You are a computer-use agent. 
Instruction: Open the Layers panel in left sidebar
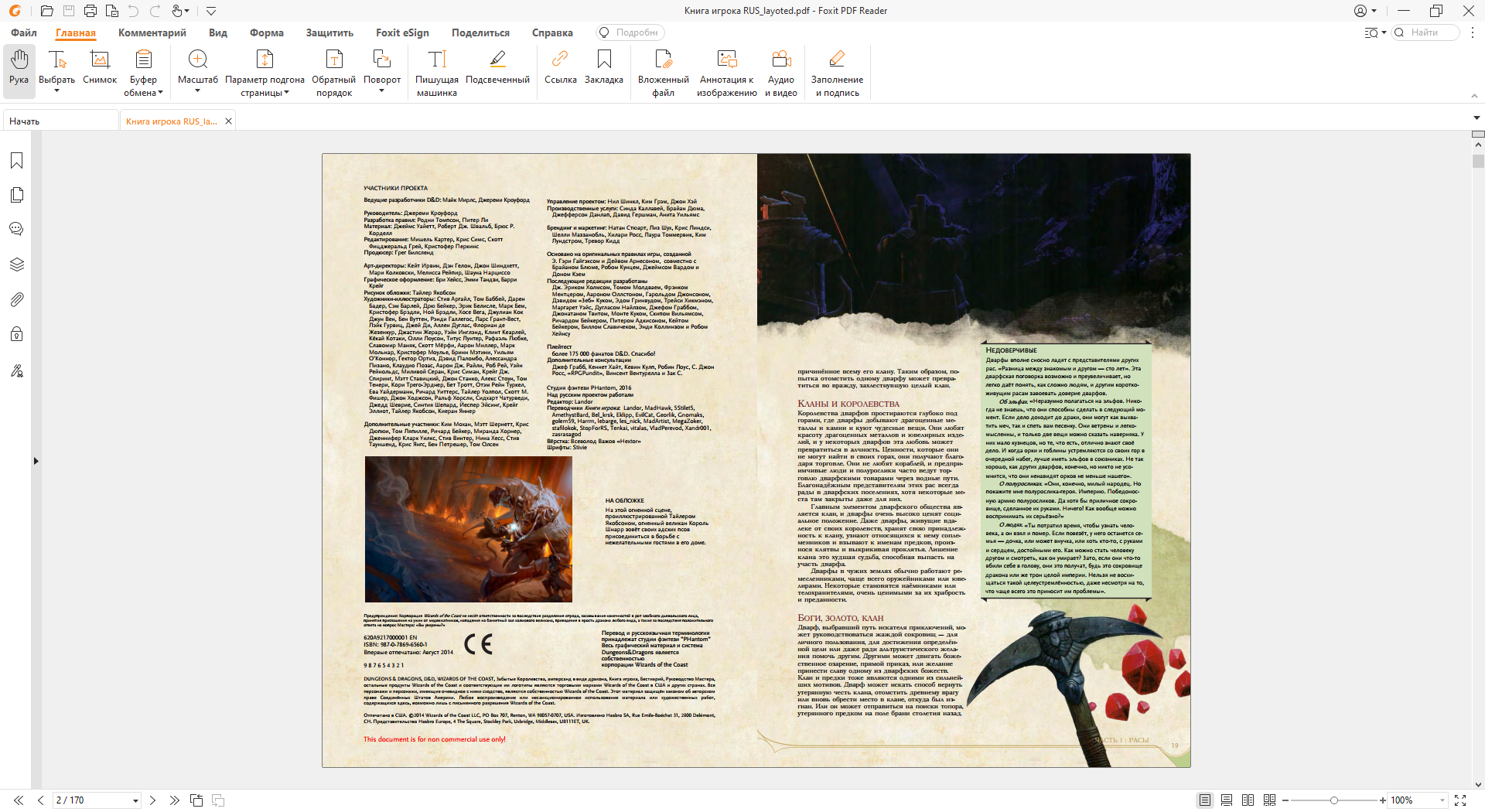pos(17,264)
